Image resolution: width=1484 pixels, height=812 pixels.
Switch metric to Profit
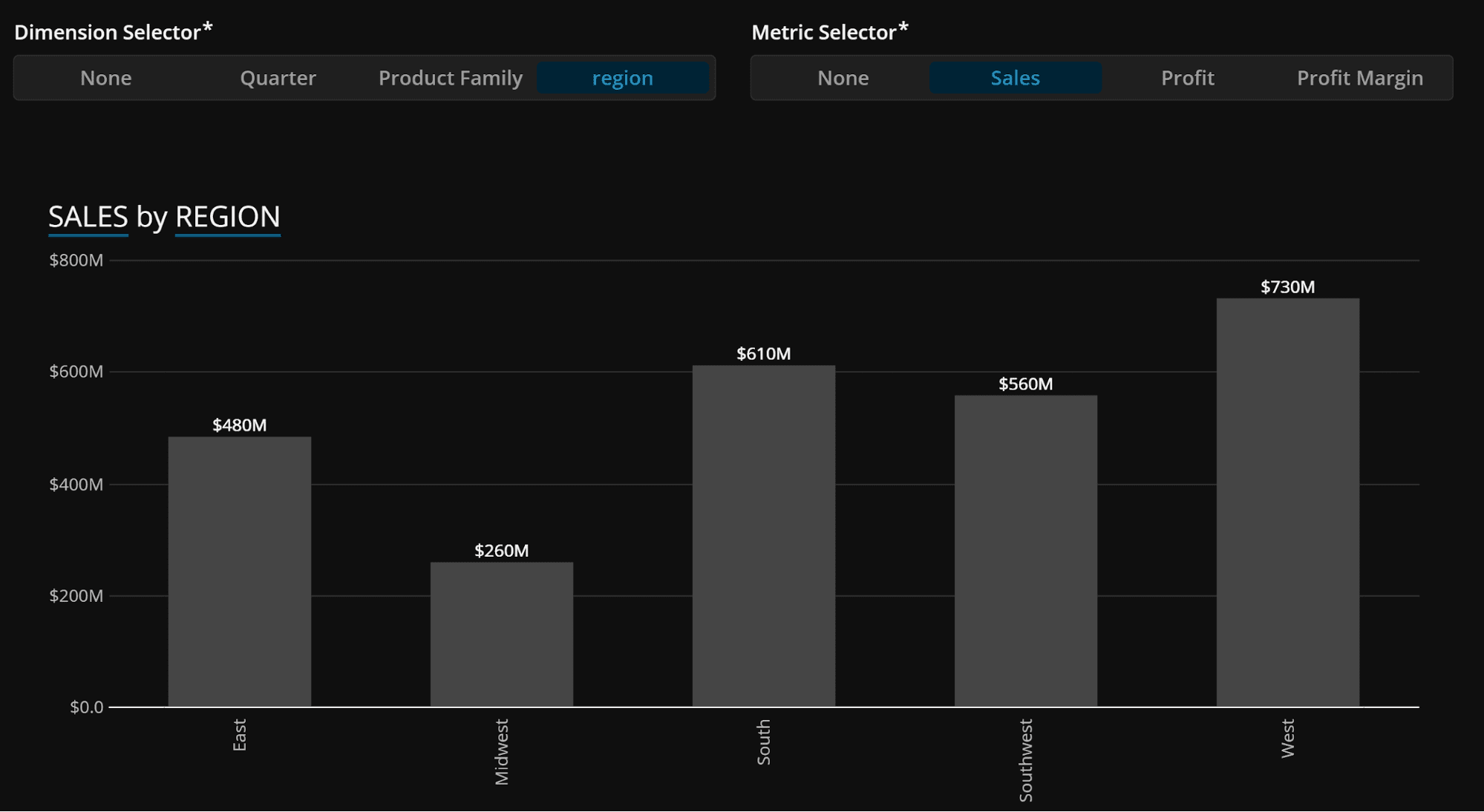pyautogui.click(x=1187, y=78)
